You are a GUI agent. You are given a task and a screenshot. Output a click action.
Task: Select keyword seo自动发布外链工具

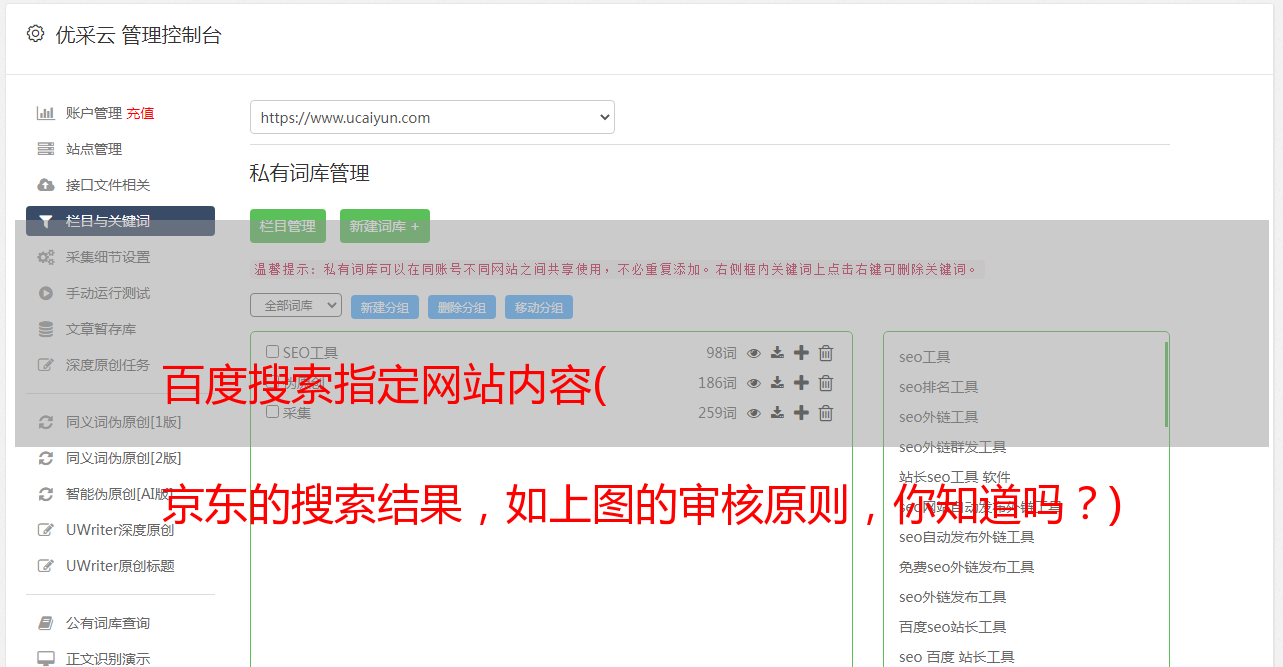(967, 537)
